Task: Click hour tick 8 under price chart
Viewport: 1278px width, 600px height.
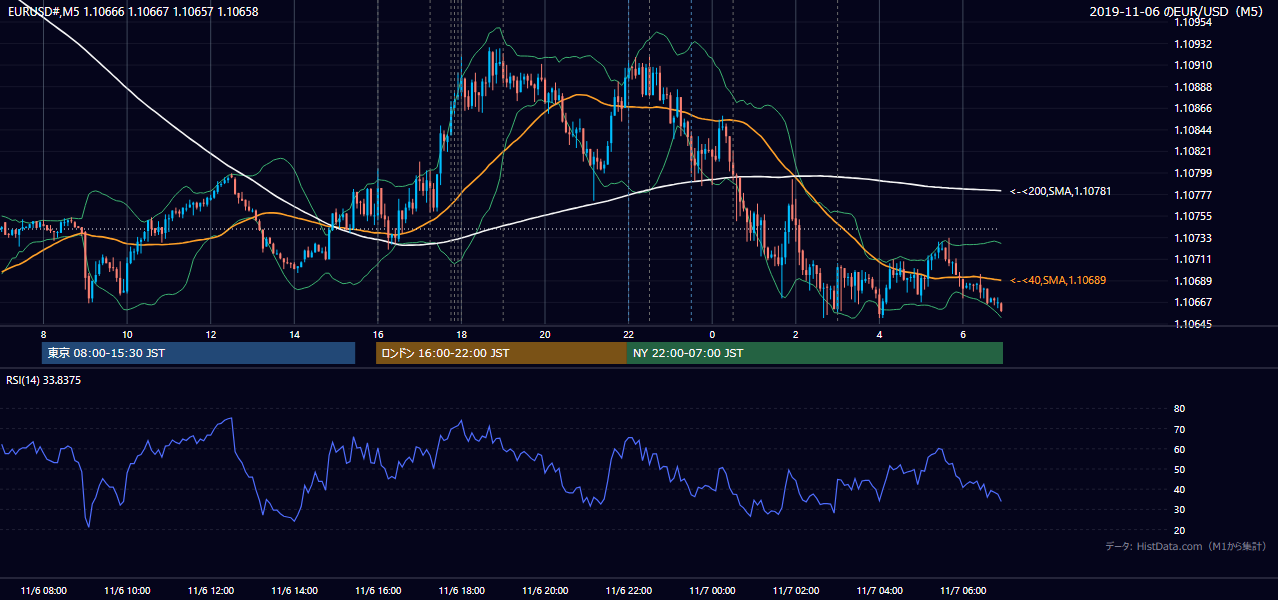Action: 43,334
